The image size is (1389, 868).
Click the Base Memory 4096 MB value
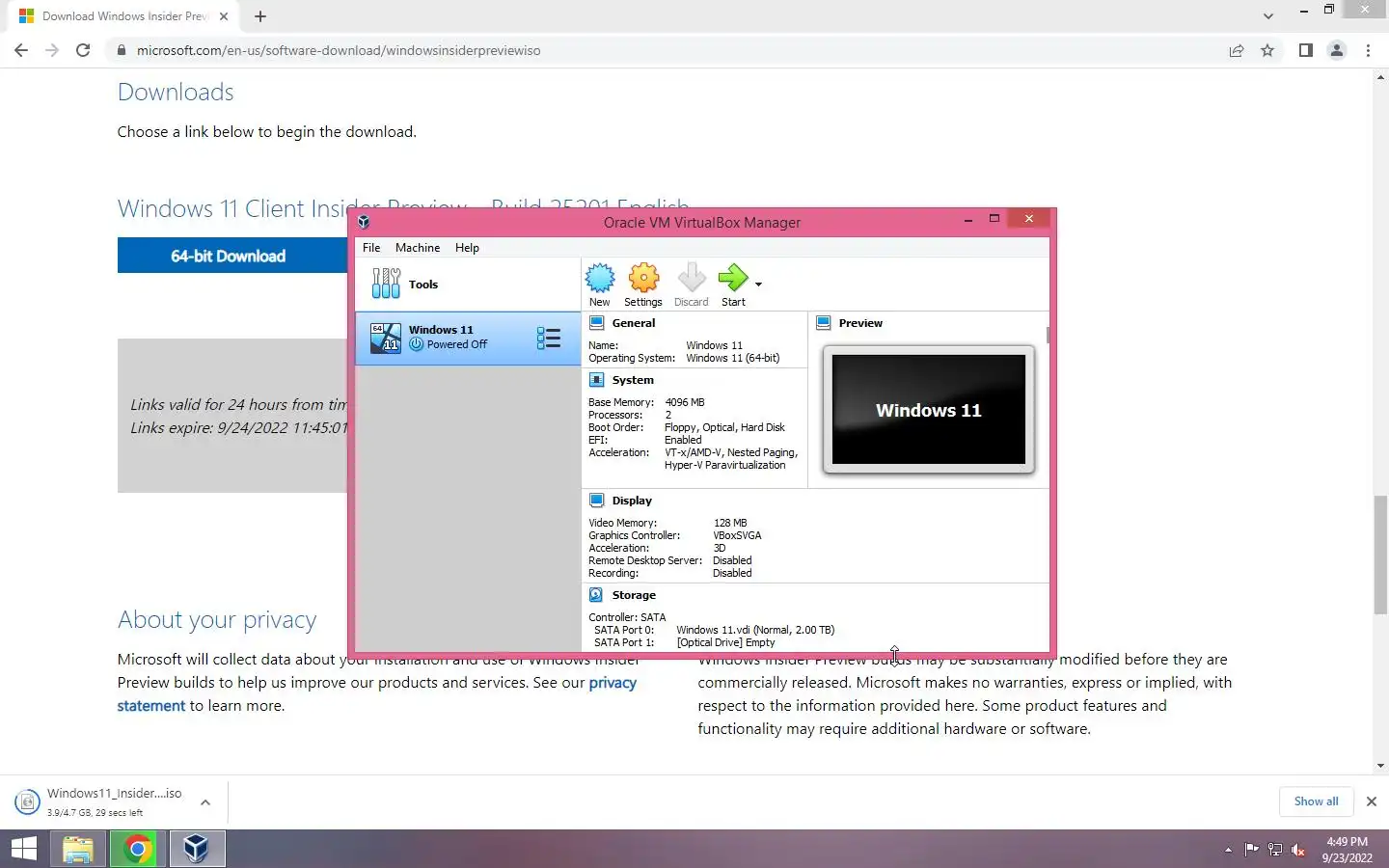point(685,402)
